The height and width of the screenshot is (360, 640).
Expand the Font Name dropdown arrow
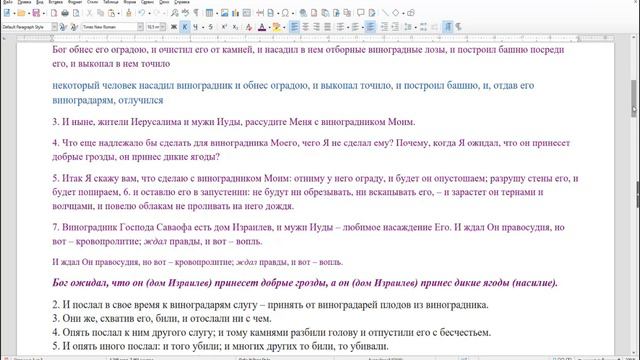pyautogui.click(x=140, y=27)
